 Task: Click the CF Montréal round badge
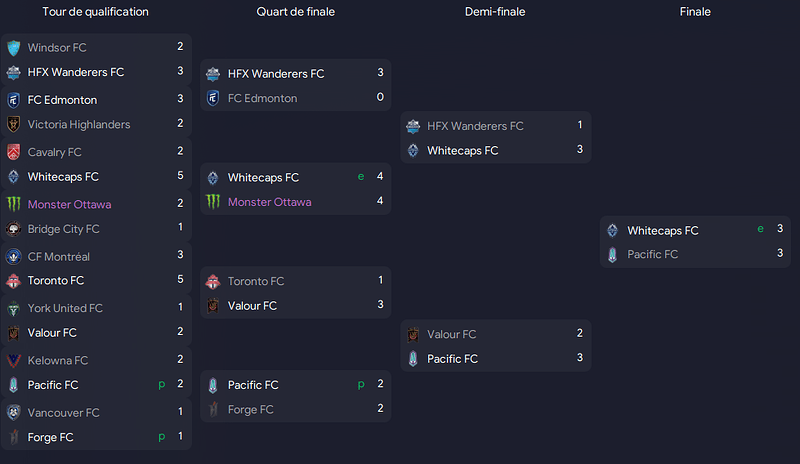pos(14,256)
